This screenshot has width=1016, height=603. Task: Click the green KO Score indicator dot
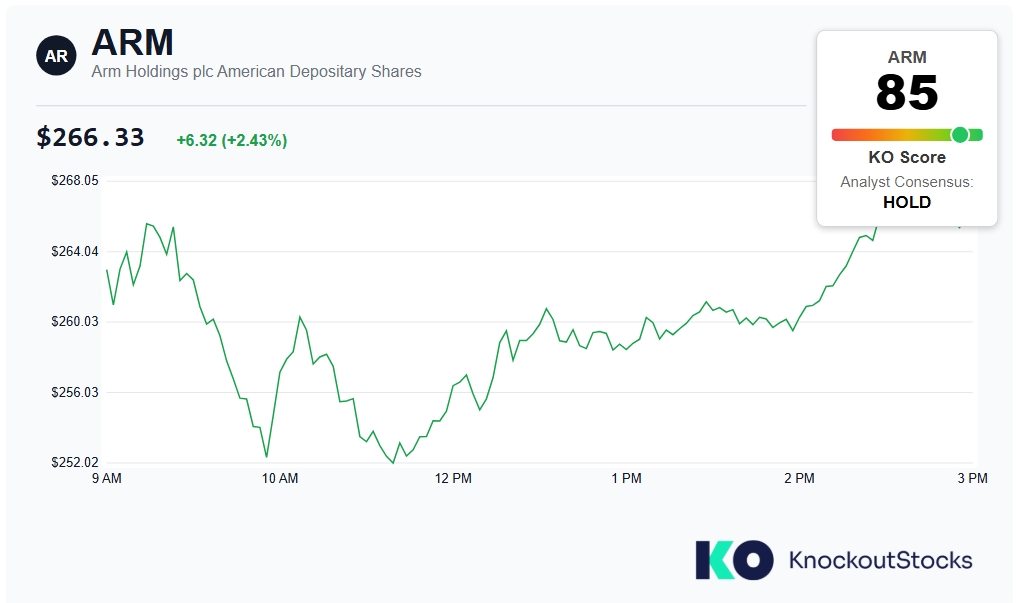pyautogui.click(x=960, y=135)
